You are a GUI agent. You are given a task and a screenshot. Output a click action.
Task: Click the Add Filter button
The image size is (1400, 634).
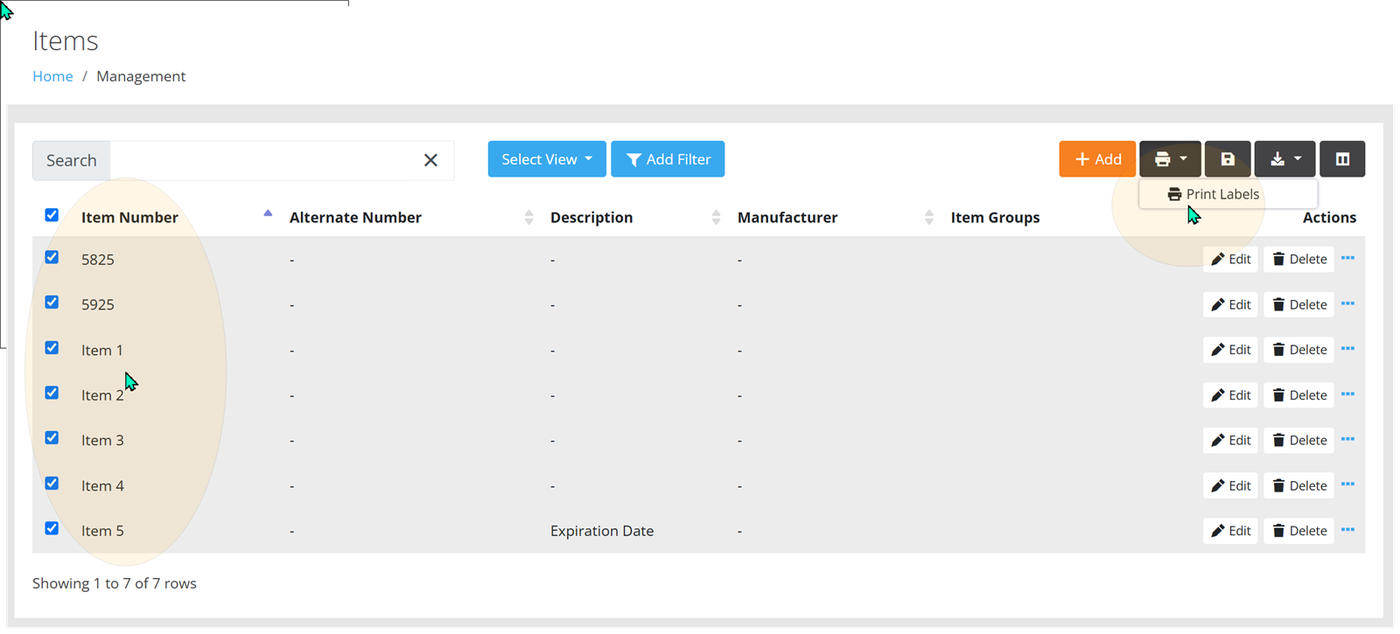tap(668, 159)
